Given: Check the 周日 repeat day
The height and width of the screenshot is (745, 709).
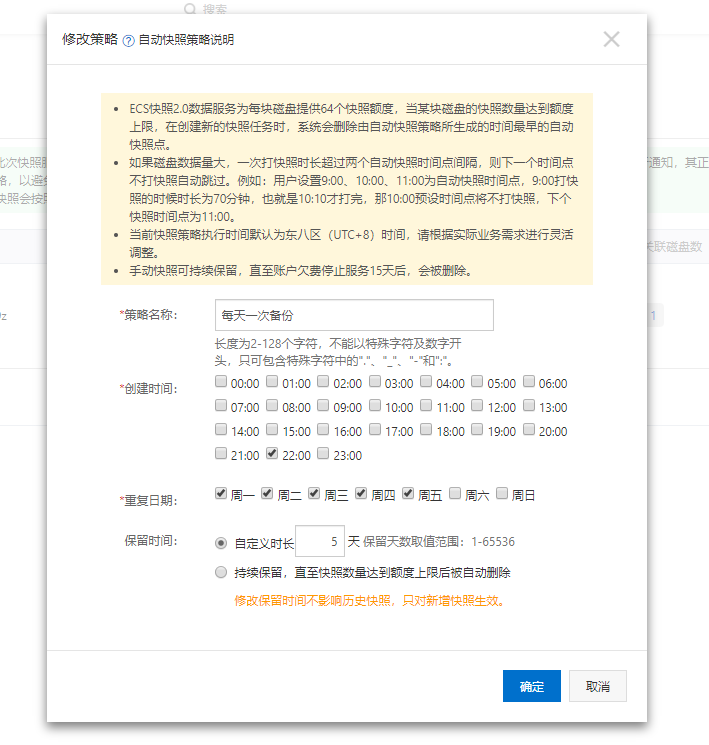Looking at the screenshot, I should [502, 493].
